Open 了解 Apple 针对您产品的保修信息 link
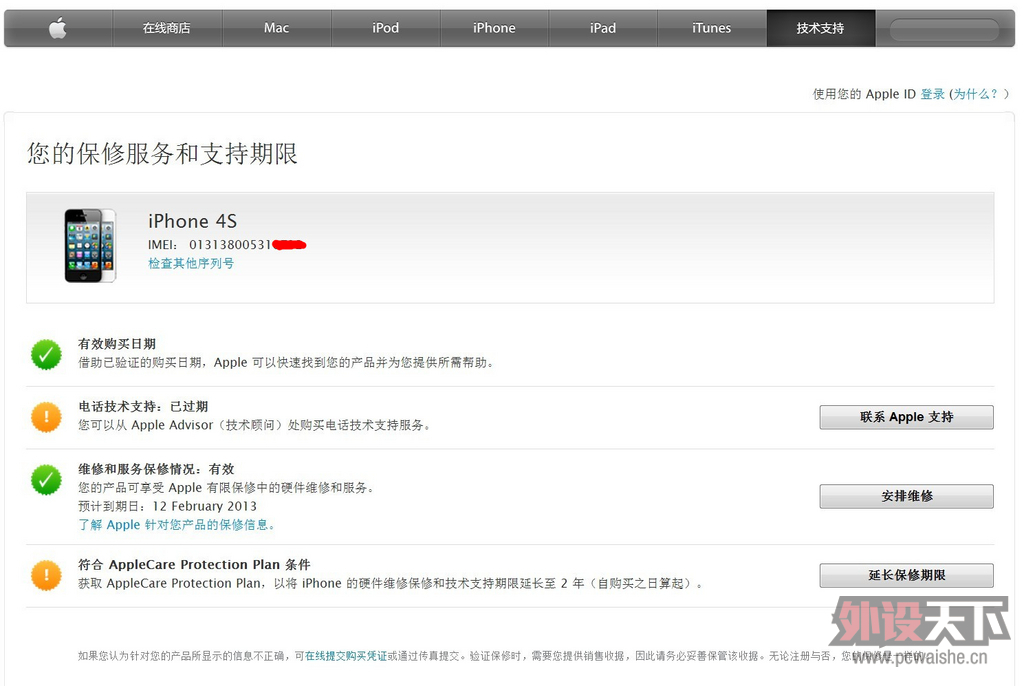The image size is (1024, 686). (x=176, y=525)
